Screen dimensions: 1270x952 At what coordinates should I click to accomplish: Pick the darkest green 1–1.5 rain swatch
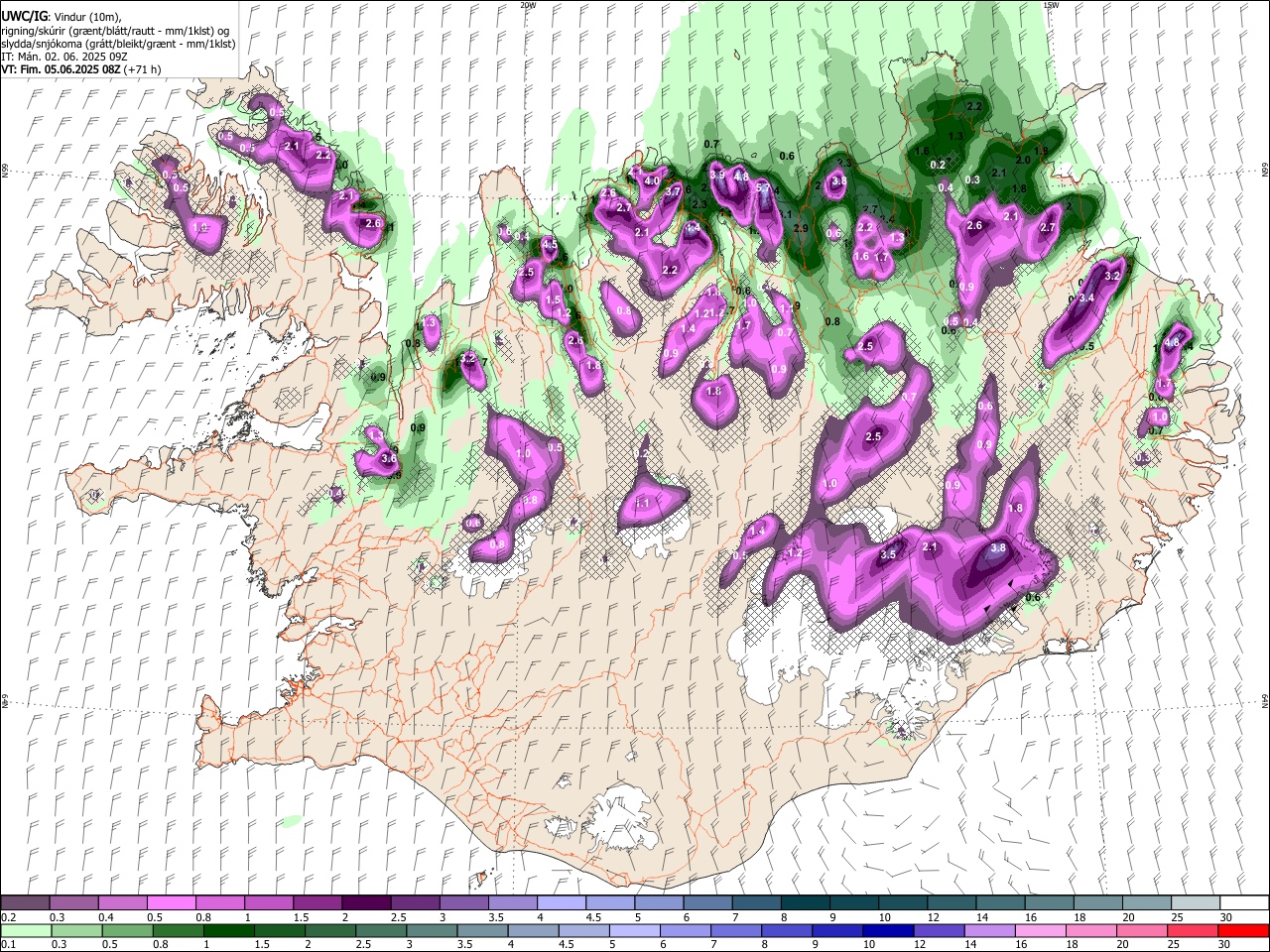coord(227,930)
